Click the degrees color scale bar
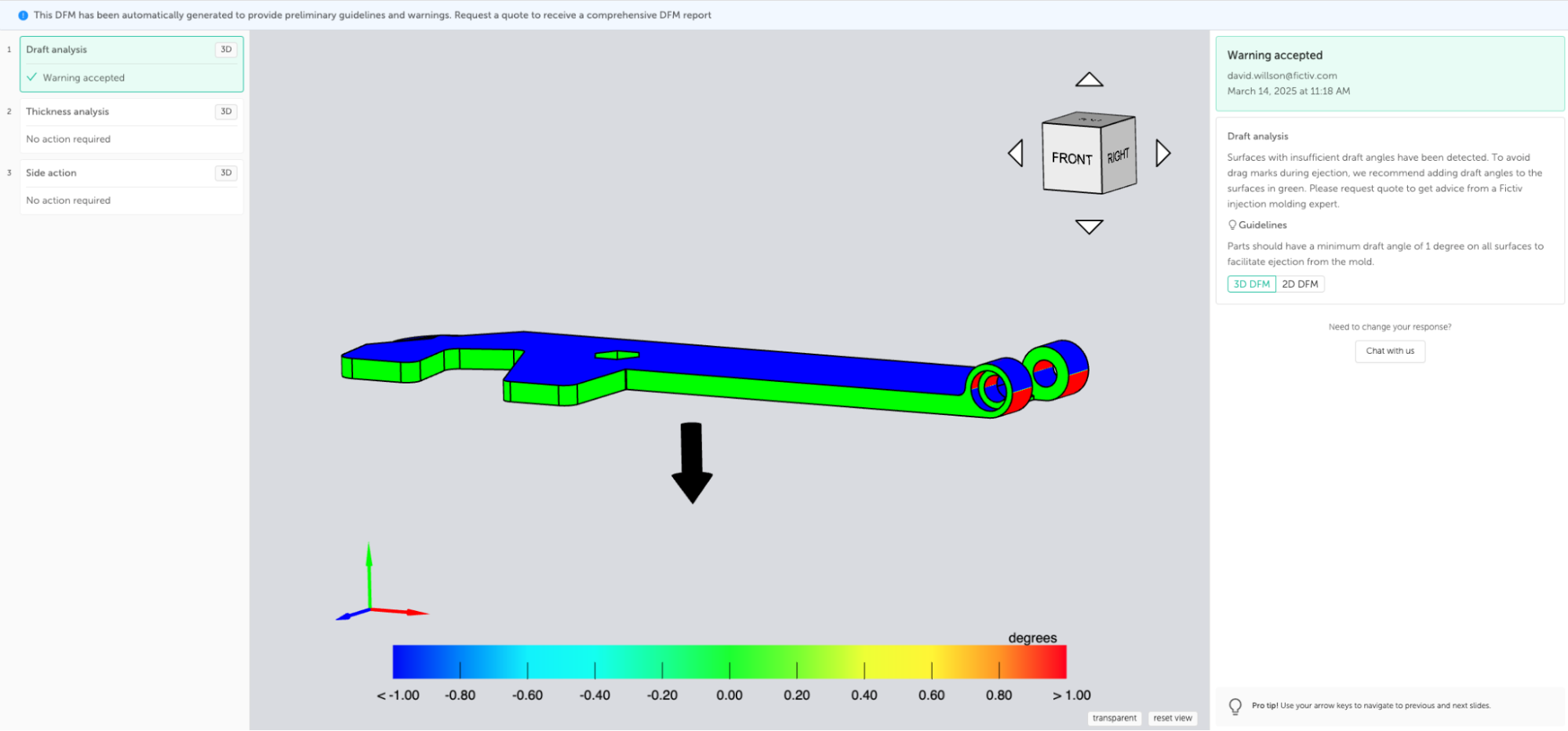The height and width of the screenshot is (731, 1568). (x=729, y=661)
